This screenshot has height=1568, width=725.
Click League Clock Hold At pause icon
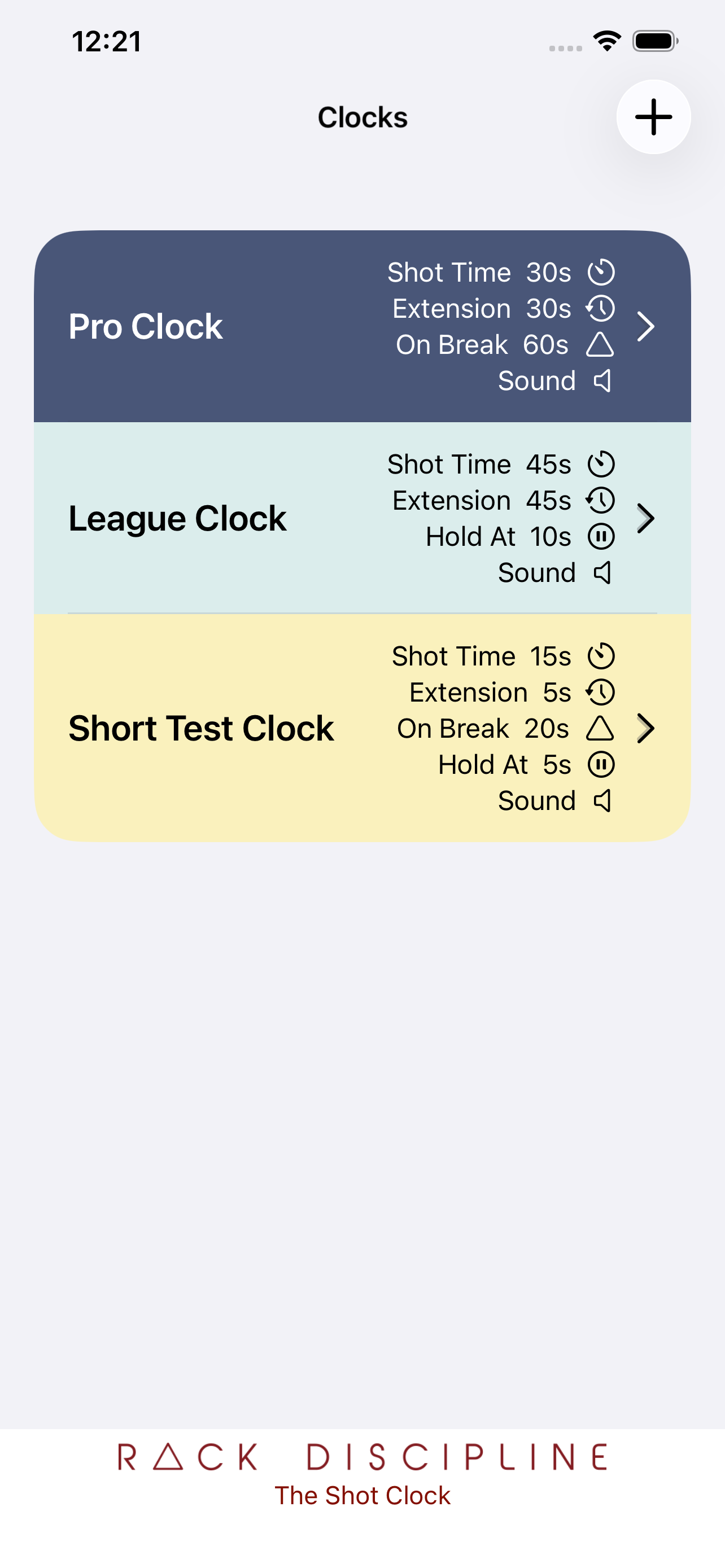click(601, 536)
